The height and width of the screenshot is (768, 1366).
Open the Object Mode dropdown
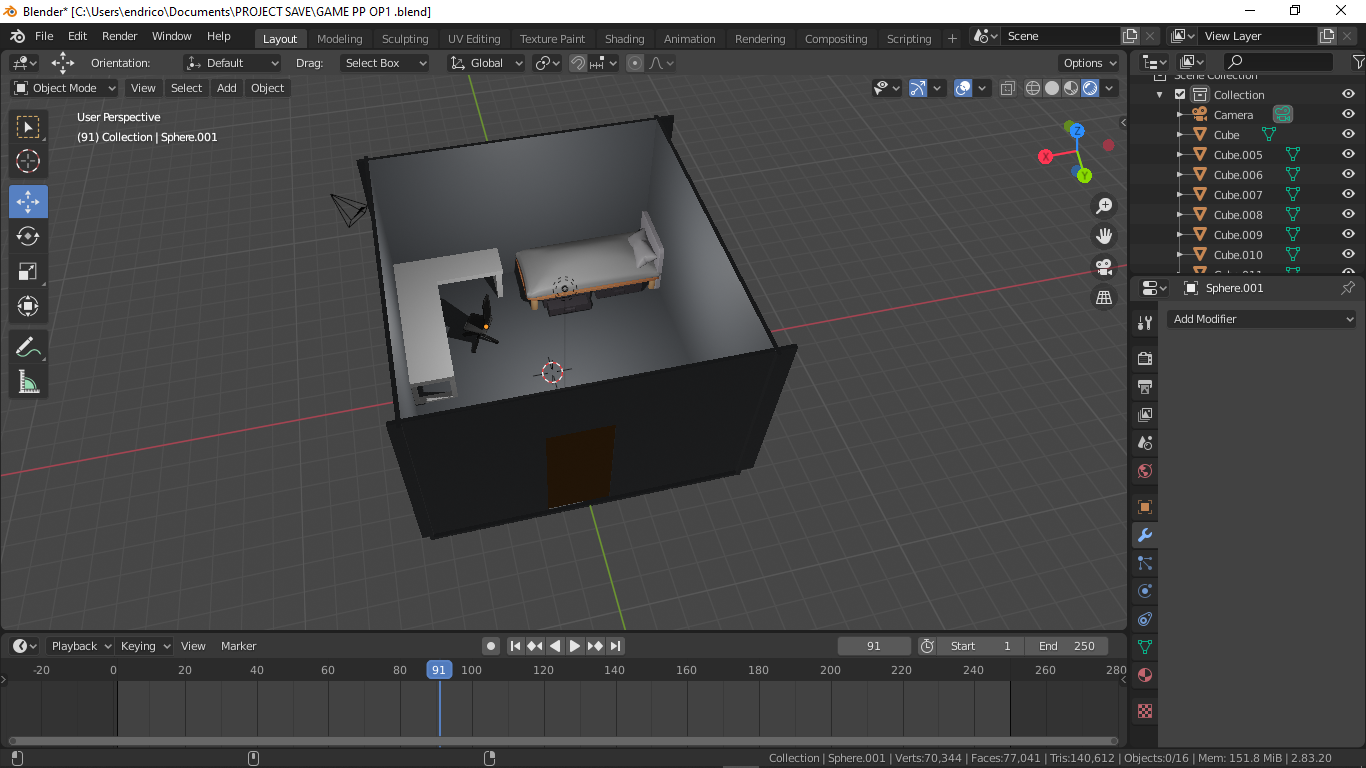pos(65,88)
